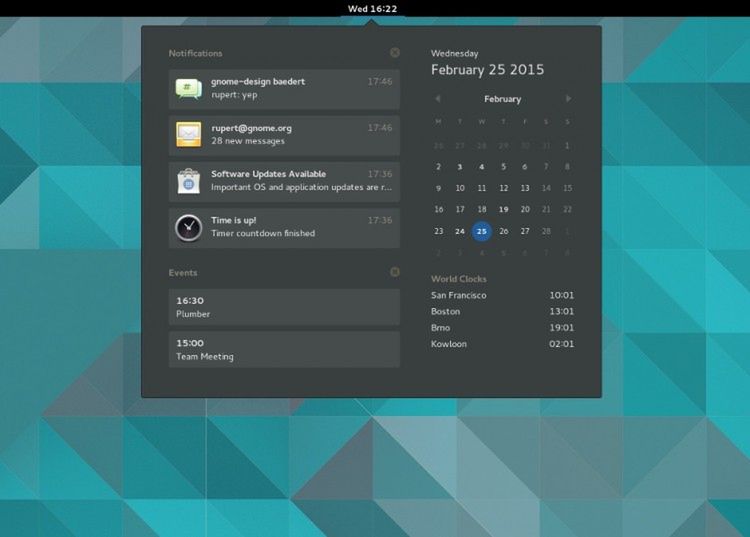Open the '28 new messages' notification
This screenshot has height=537, width=750.
[x=284, y=135]
